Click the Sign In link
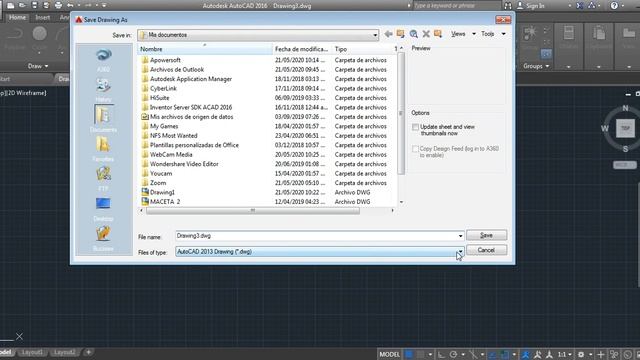640x360 pixels. click(535, 6)
